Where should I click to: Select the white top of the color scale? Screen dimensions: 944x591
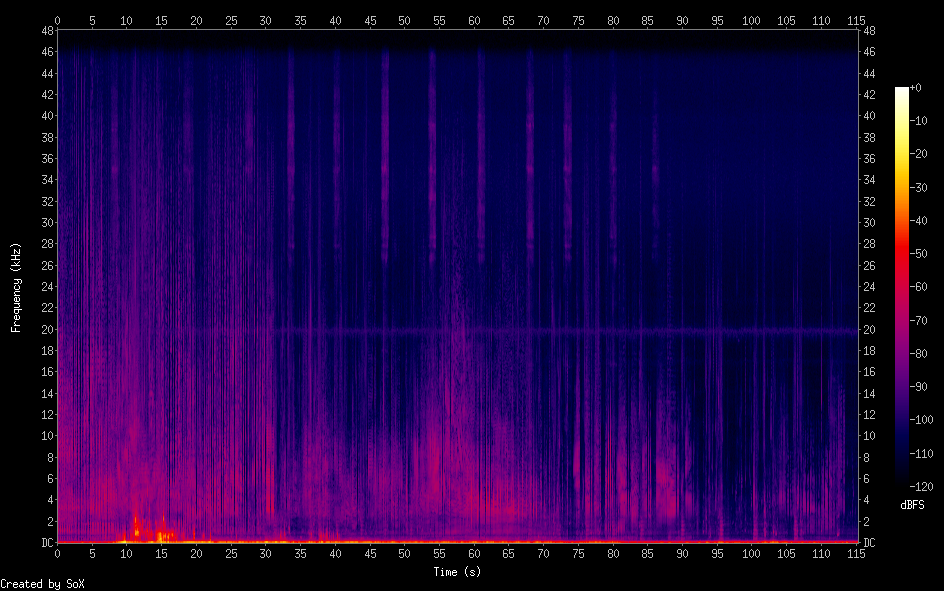click(902, 91)
